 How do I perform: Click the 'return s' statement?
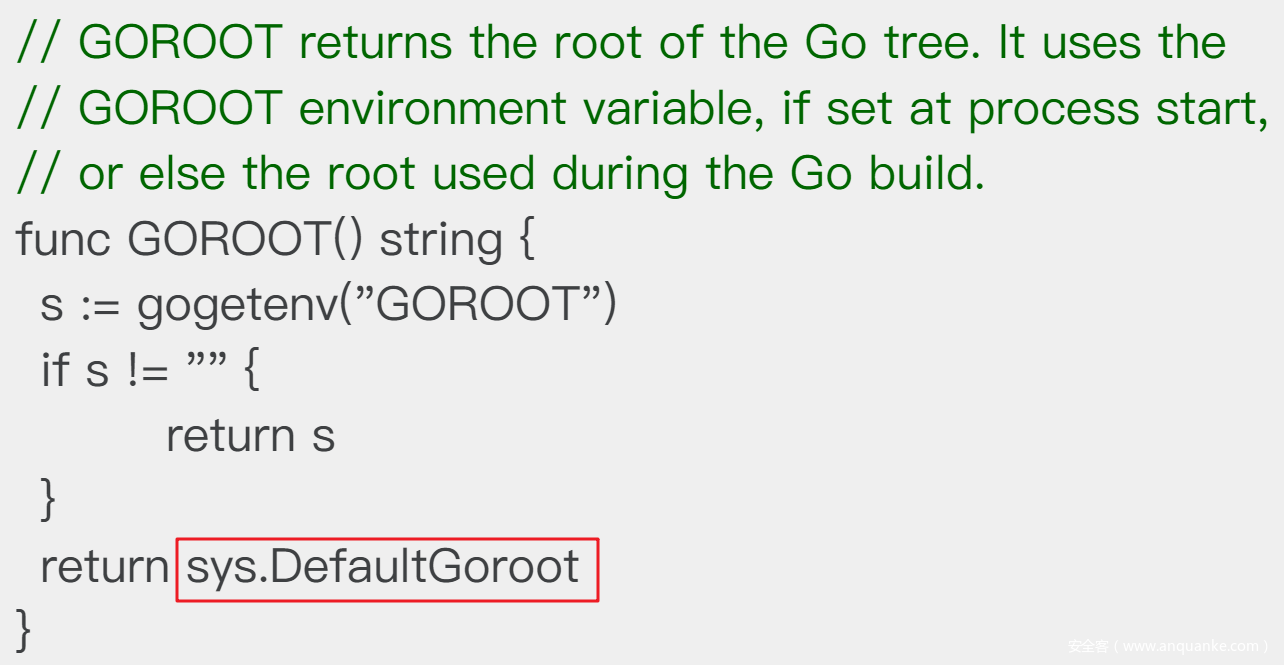[250, 436]
